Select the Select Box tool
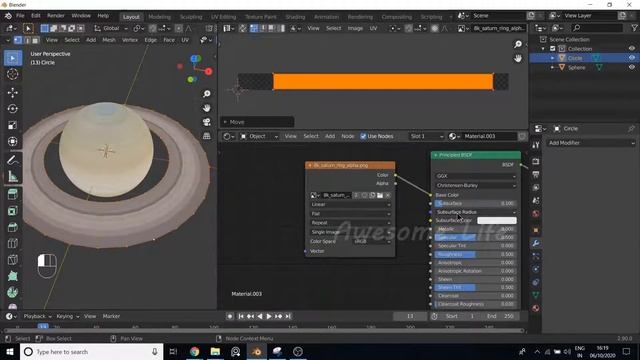This screenshot has height=360, width=640. pyautogui.click(x=13, y=58)
